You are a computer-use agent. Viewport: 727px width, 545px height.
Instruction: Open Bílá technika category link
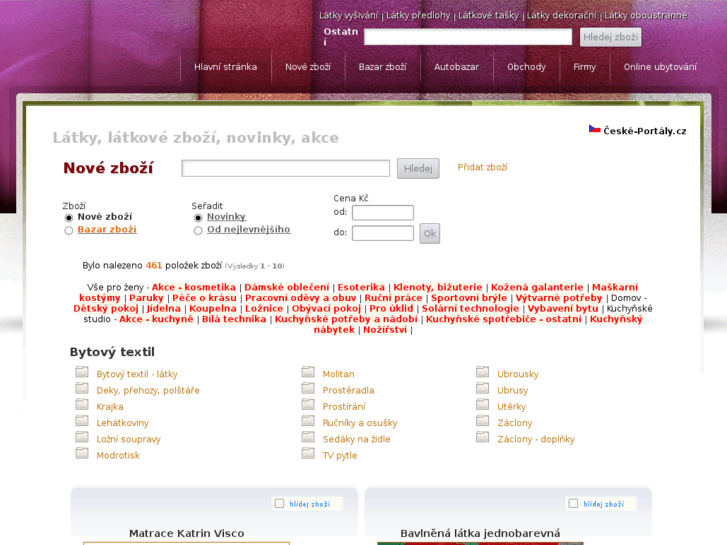(234, 319)
